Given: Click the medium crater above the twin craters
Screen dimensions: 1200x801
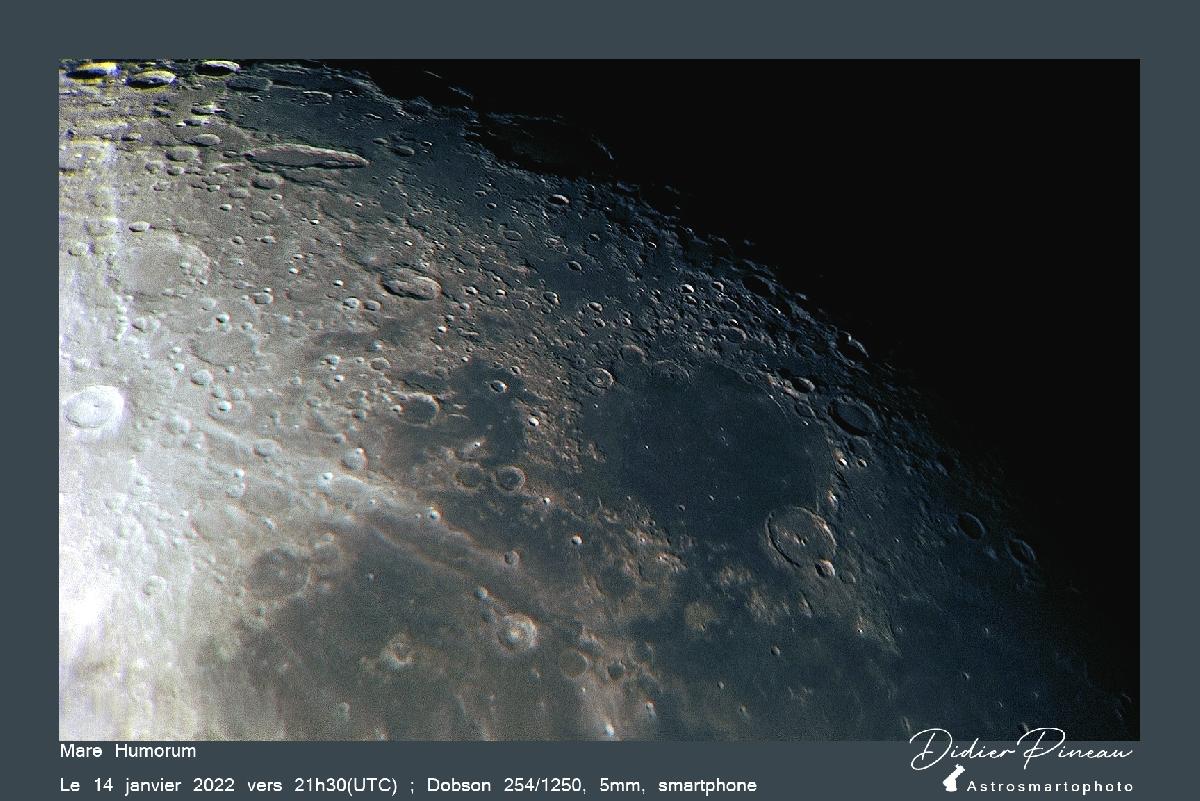Looking at the screenshot, I should [x=418, y=408].
